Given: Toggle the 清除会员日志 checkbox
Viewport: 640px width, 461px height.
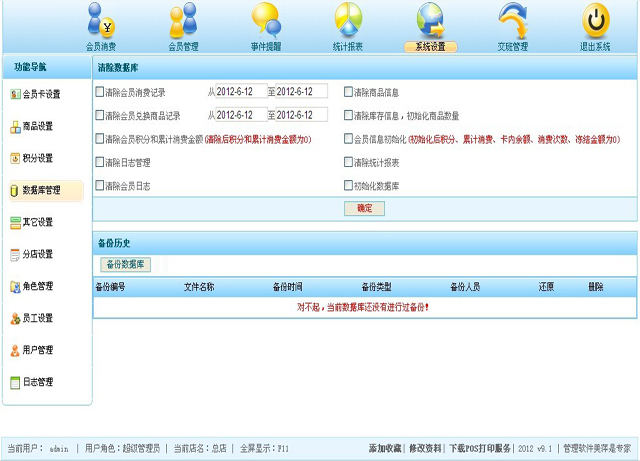Looking at the screenshot, I should 99,186.
